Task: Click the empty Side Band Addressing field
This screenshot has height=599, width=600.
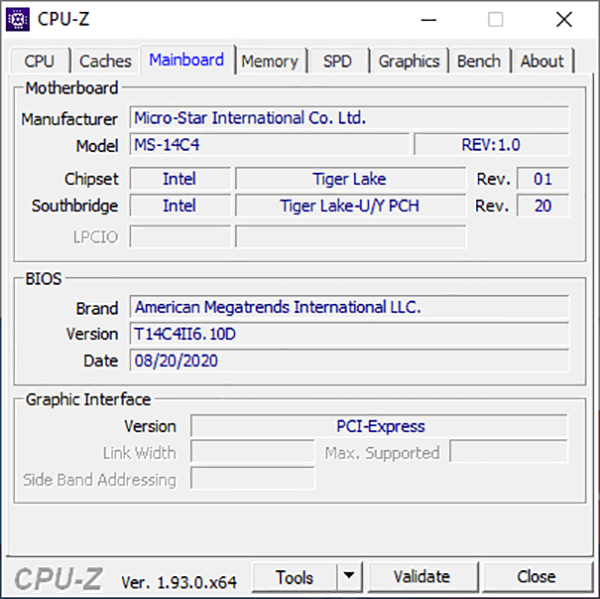Action: tap(252, 478)
